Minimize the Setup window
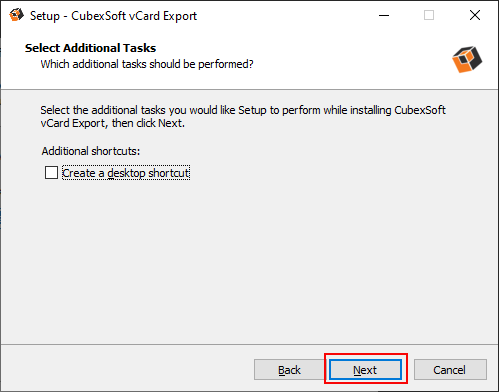 [384, 15]
